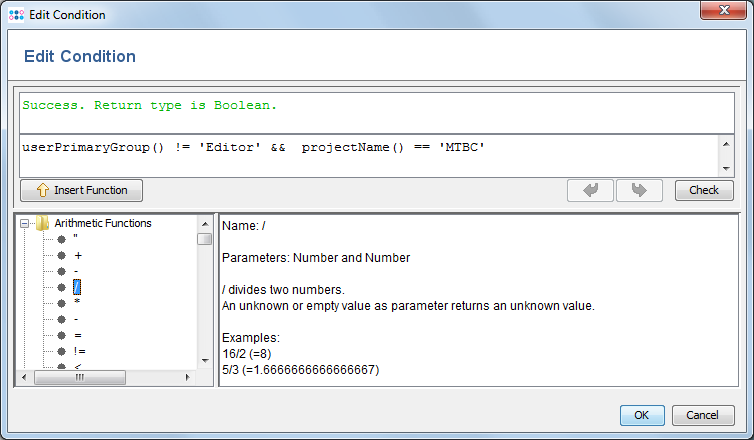Click the bullet icon beside the * operator
The image size is (754, 440).
tap(61, 303)
